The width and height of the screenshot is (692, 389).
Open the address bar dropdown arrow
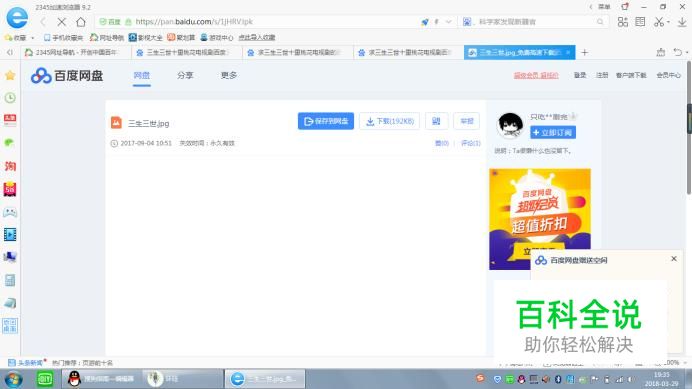[x=448, y=22]
